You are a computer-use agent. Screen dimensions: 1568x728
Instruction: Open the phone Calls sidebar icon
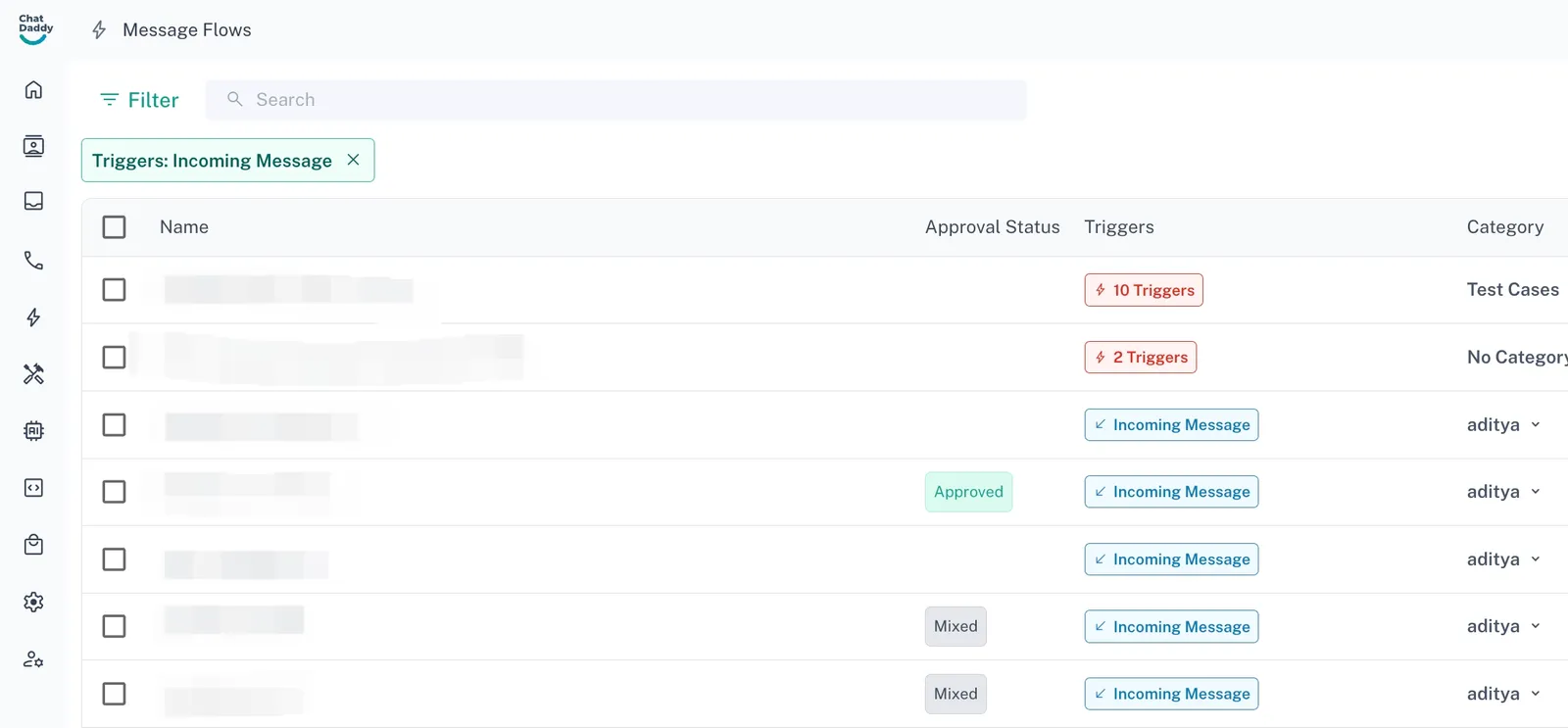pyautogui.click(x=33, y=260)
